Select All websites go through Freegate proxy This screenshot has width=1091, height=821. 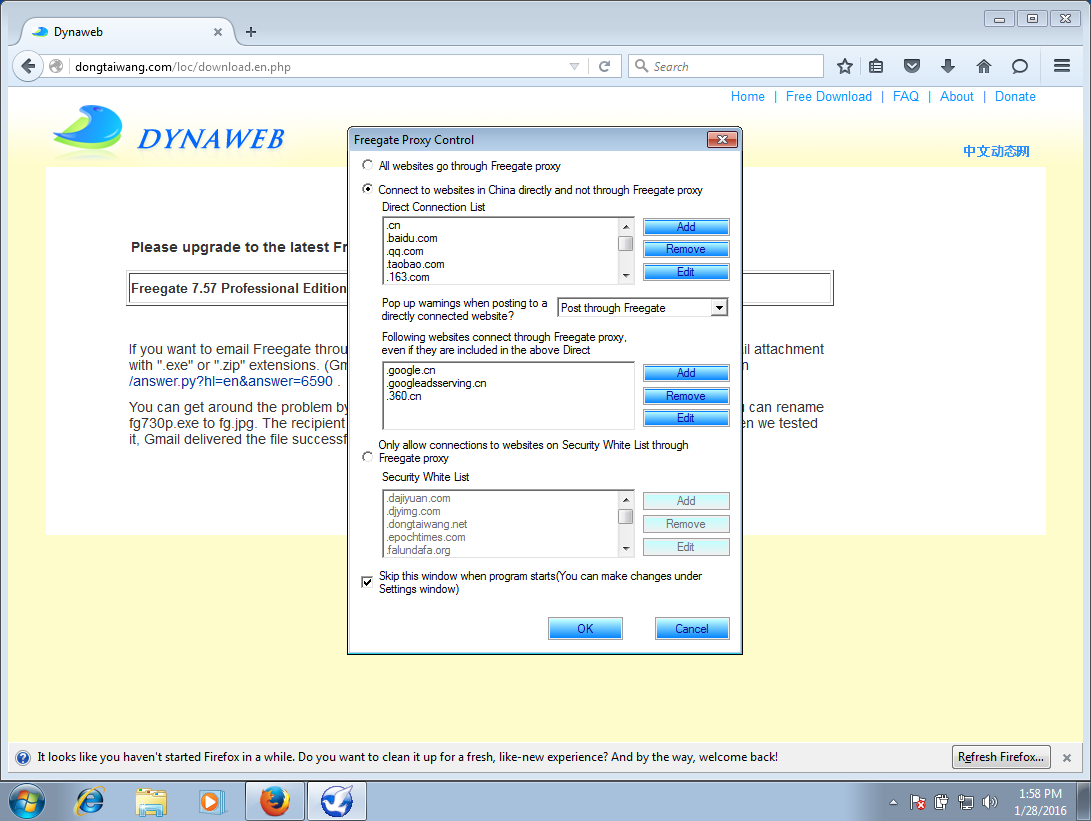tap(367, 166)
